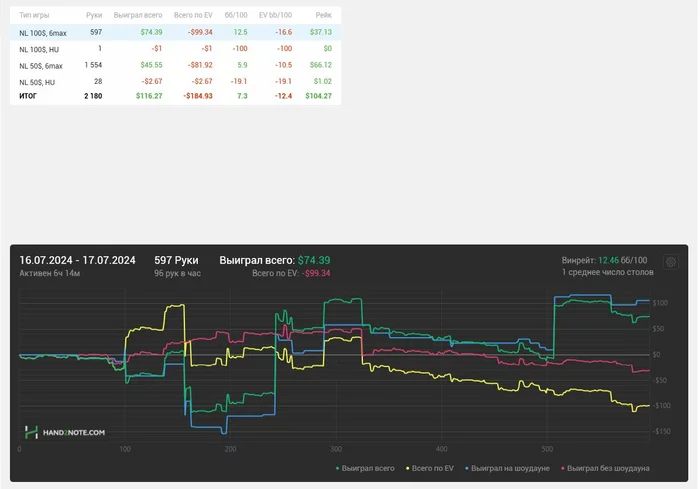The image size is (700, 489).
Task: Click the 300 x-axis label
Action: (x=336, y=449)
